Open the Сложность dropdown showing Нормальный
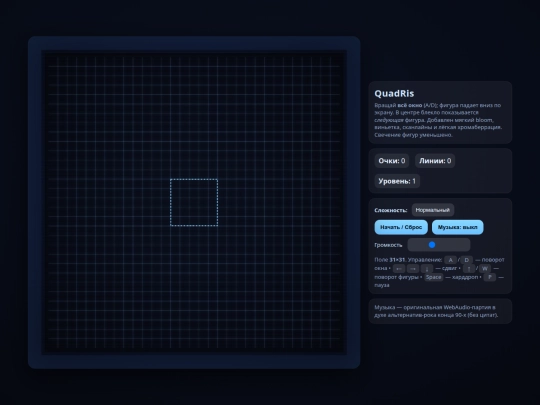This screenshot has width=540, height=405. tap(433, 210)
